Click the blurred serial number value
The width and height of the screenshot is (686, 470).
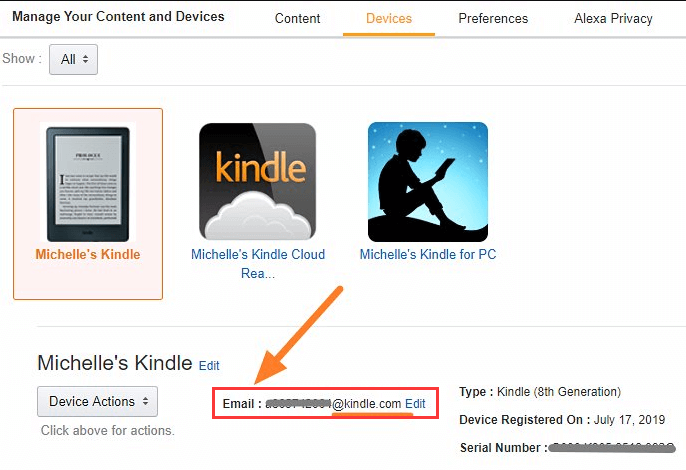pos(612,448)
